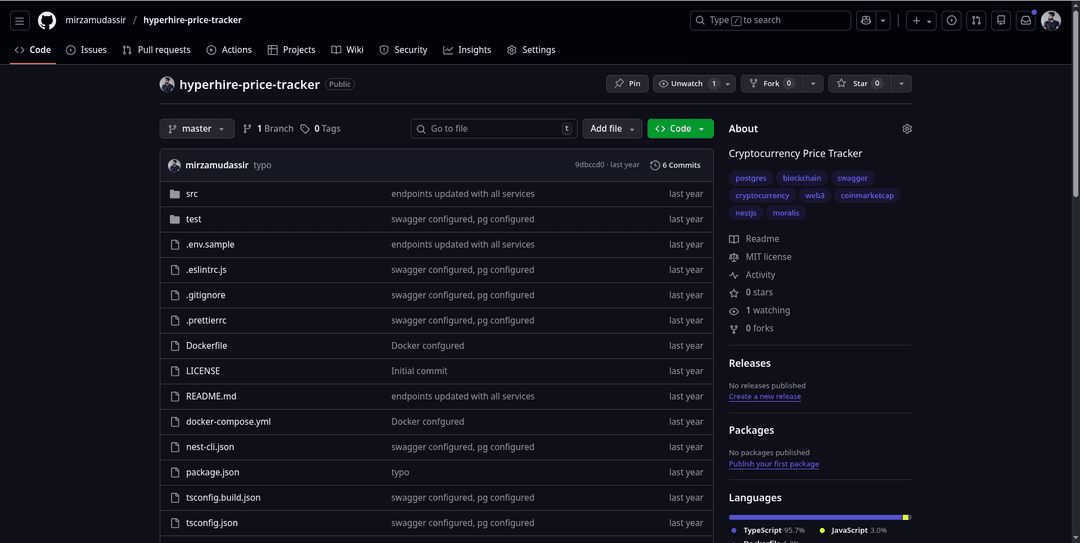Focus the Type / to search field
The image size is (1080, 543).
pos(770,21)
